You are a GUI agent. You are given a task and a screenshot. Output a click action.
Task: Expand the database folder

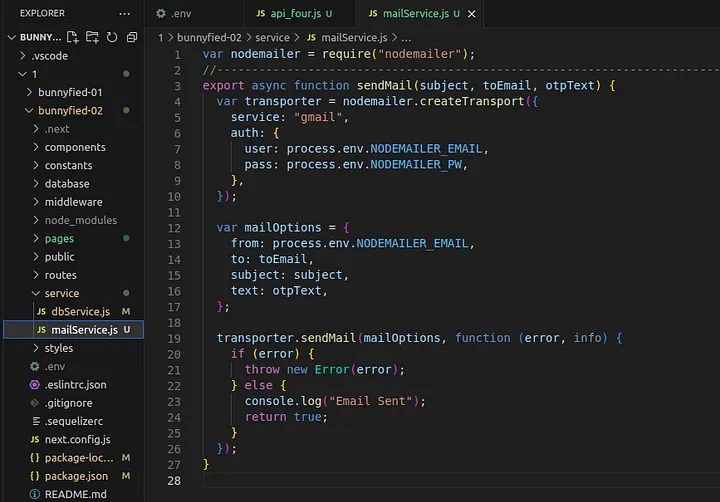[x=36, y=184]
